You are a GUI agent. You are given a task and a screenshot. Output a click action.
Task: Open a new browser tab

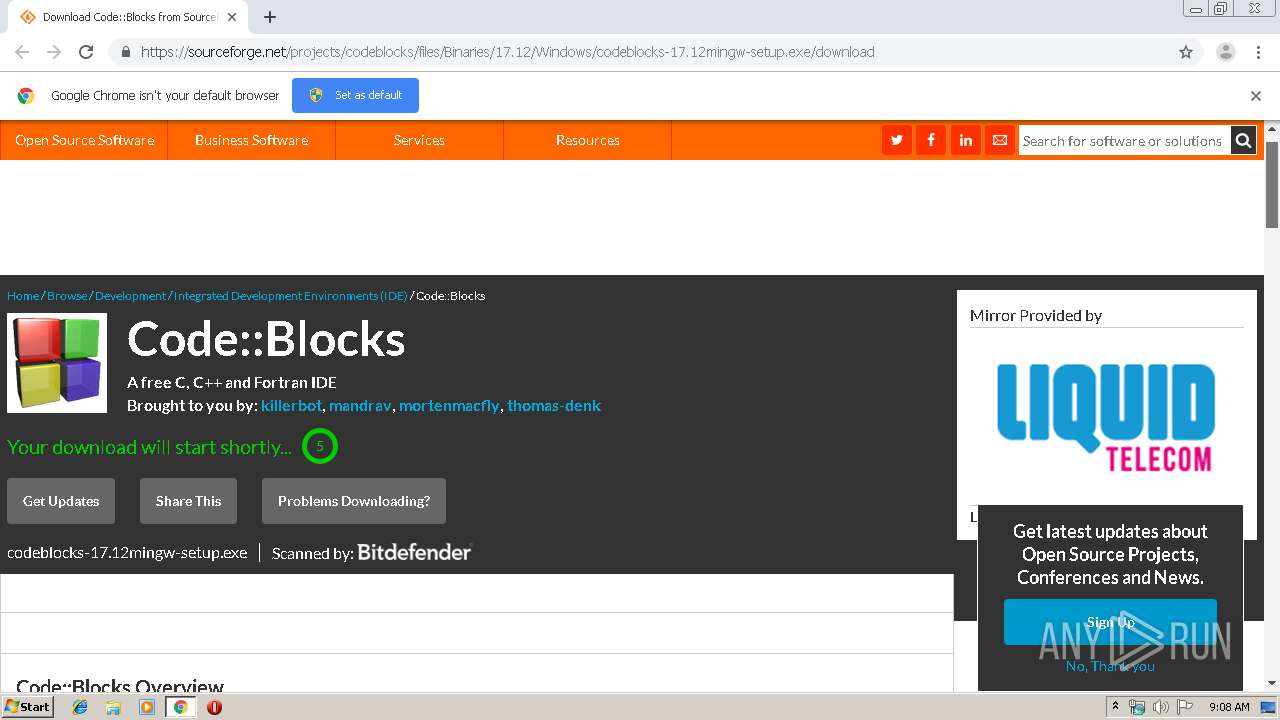(x=270, y=17)
